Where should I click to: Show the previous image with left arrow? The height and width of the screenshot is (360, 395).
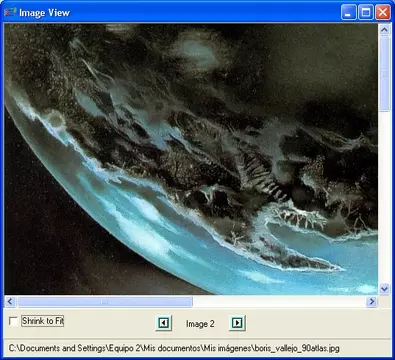tap(163, 323)
